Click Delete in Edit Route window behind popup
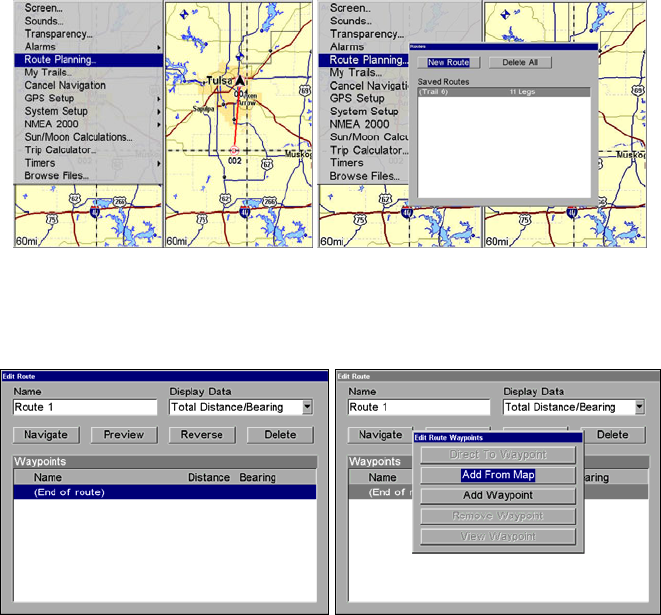The height and width of the screenshot is (615, 661). tap(613, 435)
